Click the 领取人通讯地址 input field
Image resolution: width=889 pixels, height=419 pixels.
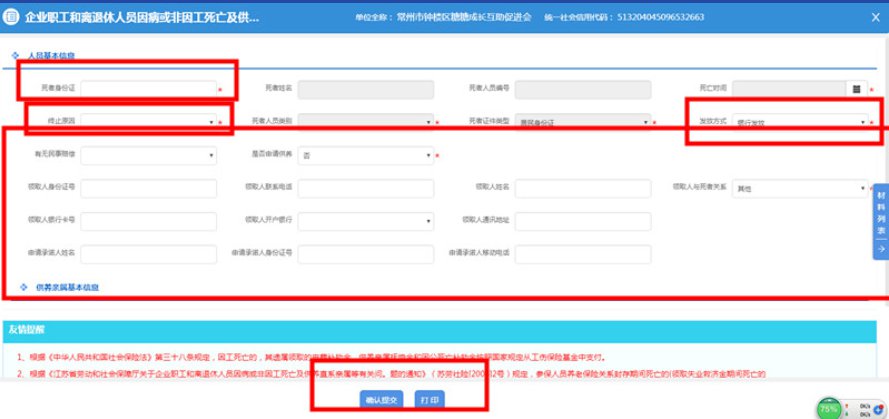(583, 221)
